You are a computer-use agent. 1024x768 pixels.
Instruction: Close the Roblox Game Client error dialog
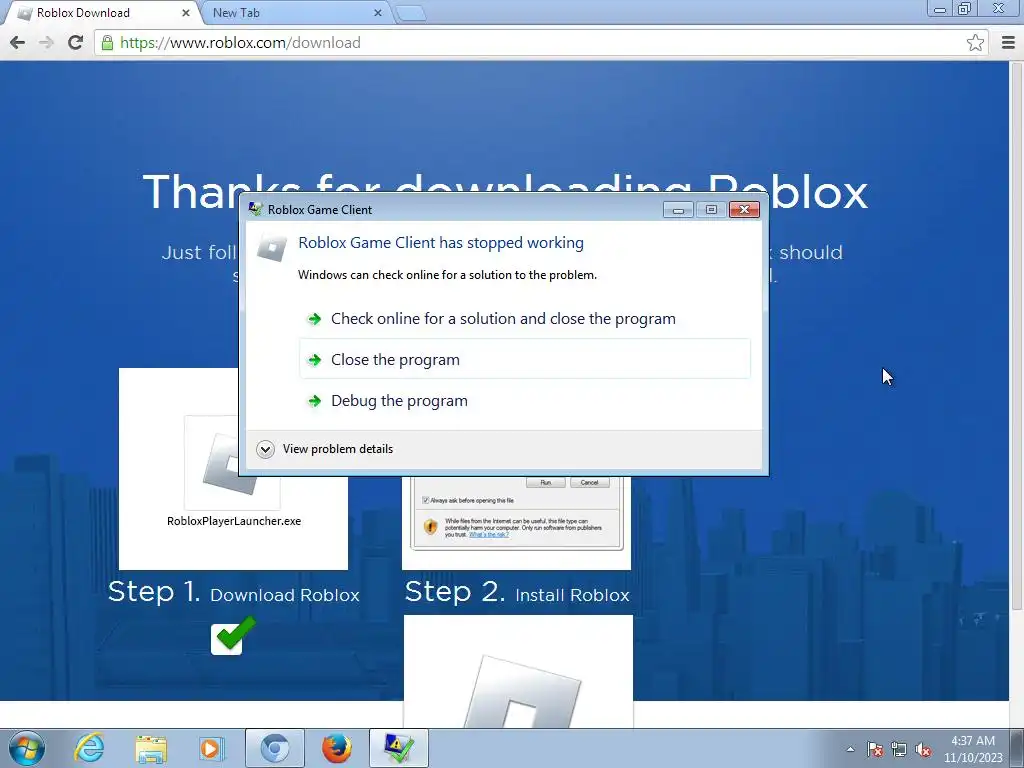click(x=744, y=209)
